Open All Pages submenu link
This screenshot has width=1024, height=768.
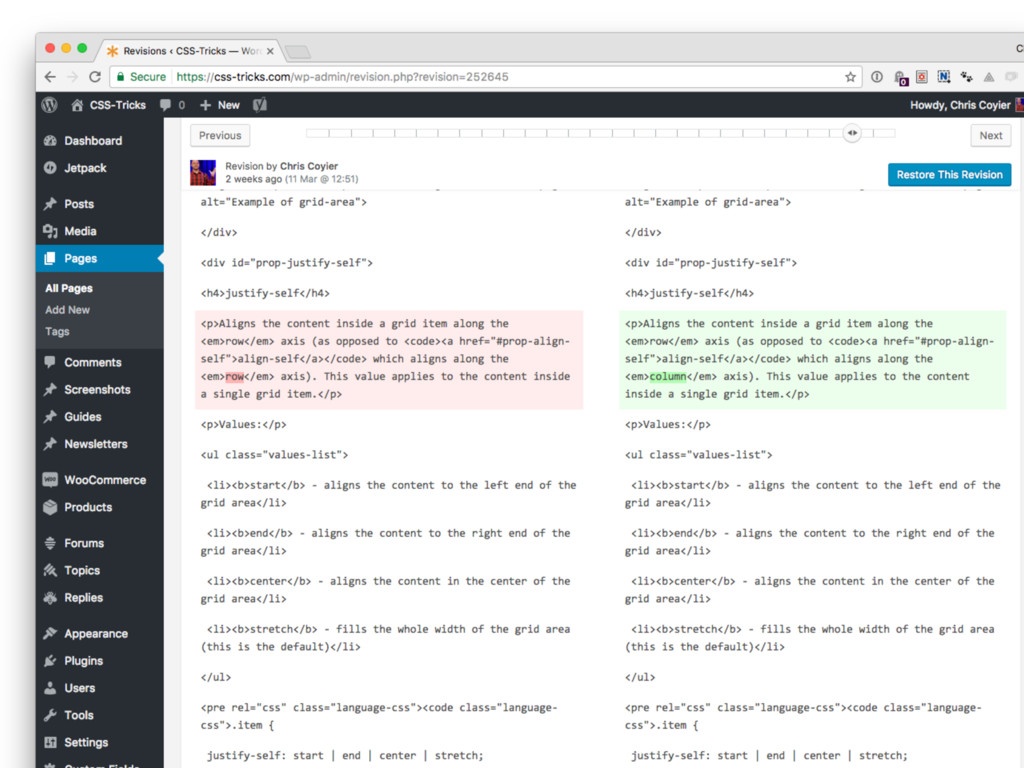pyautogui.click(x=69, y=288)
